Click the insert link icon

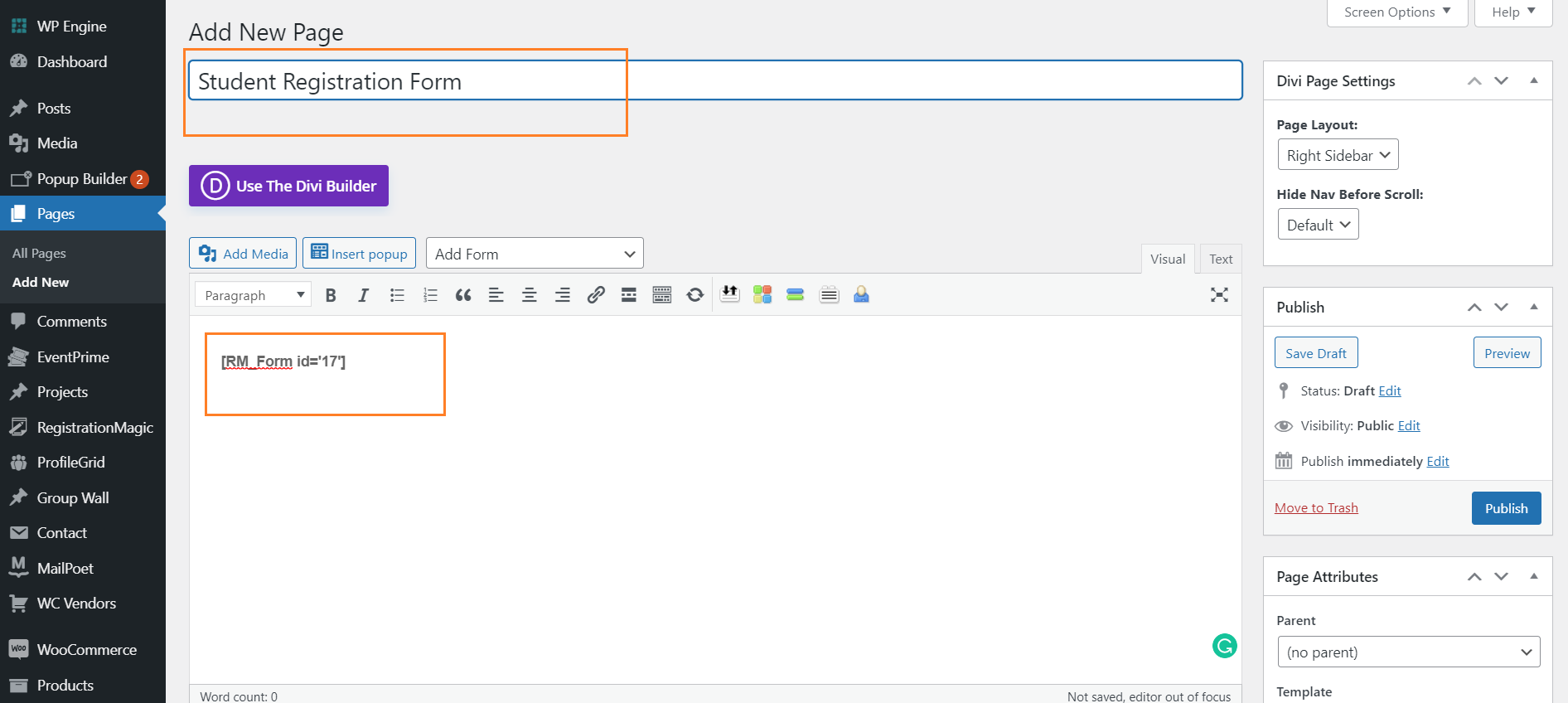pos(596,295)
